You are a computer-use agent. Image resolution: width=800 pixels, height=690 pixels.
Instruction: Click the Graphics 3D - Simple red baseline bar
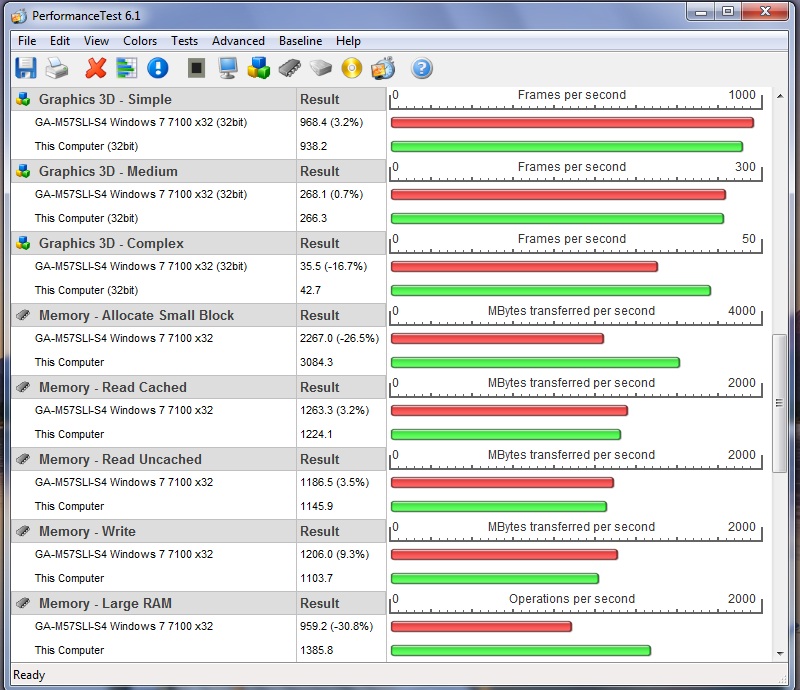coord(572,122)
